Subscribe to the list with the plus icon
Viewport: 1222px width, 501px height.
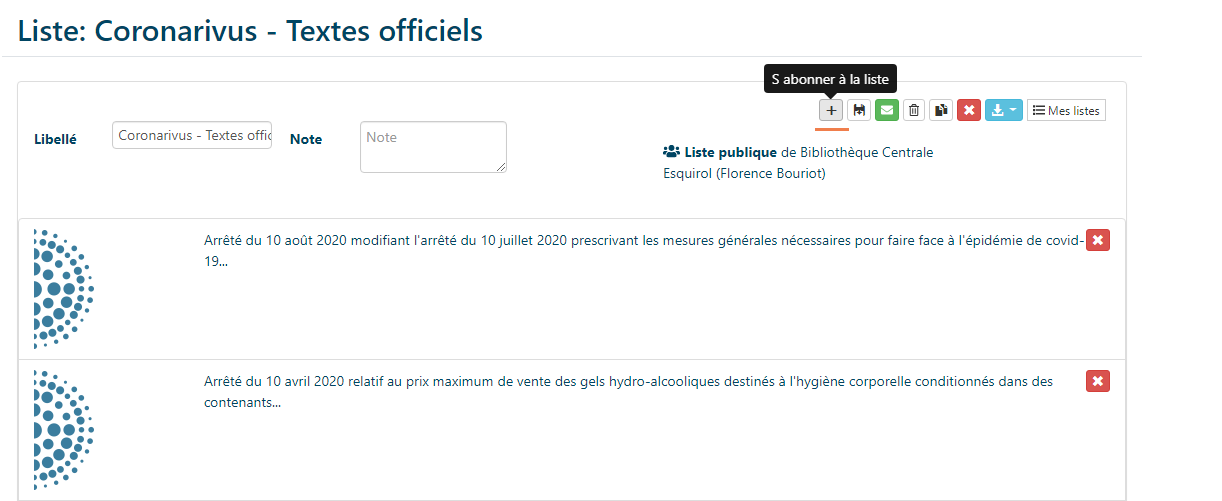[831, 110]
